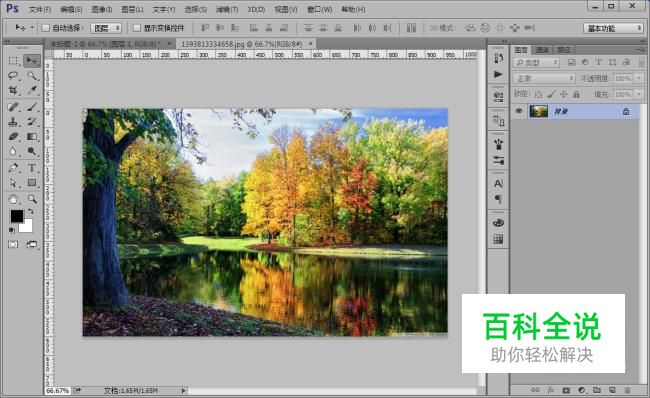Open the 窗口(W) menu
The height and width of the screenshot is (398, 650).
coord(320,9)
